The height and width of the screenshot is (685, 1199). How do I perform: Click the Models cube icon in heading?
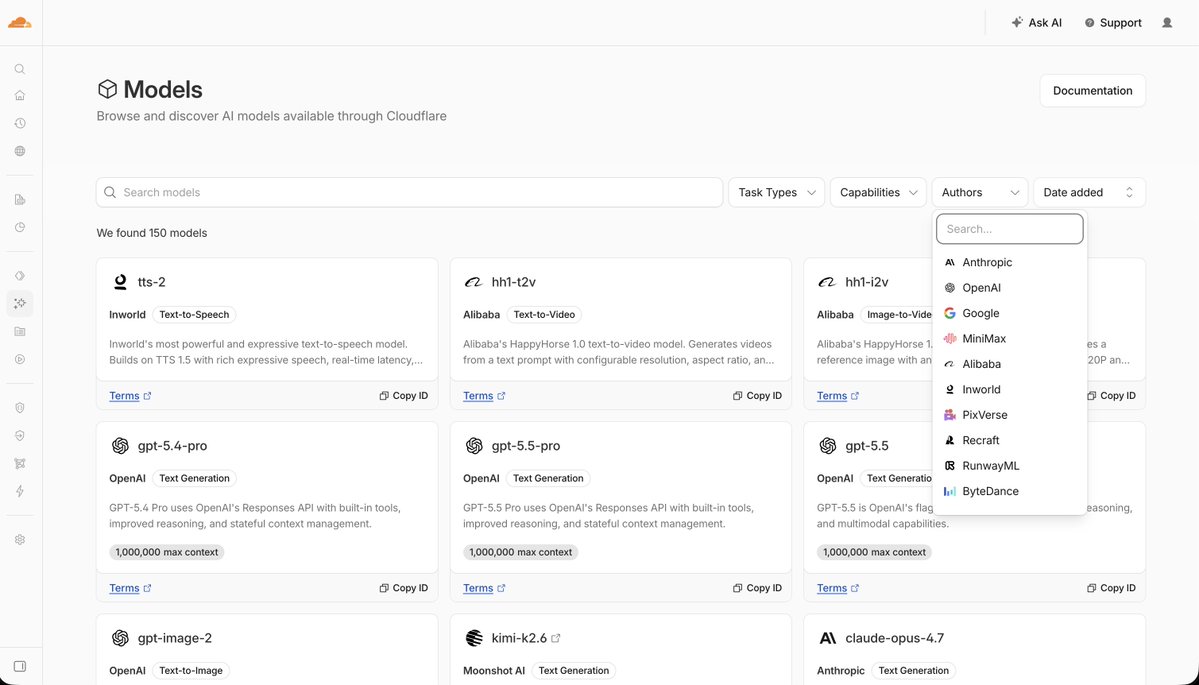107,89
